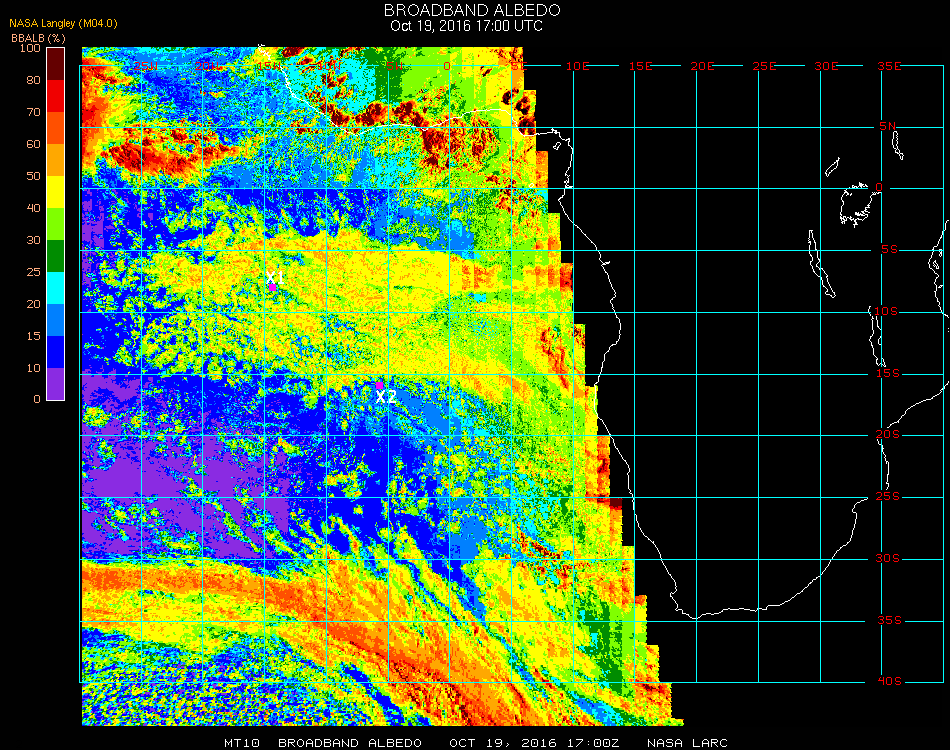Click the '20W' longitude label
This screenshot has height=750, width=950.
click(207, 66)
